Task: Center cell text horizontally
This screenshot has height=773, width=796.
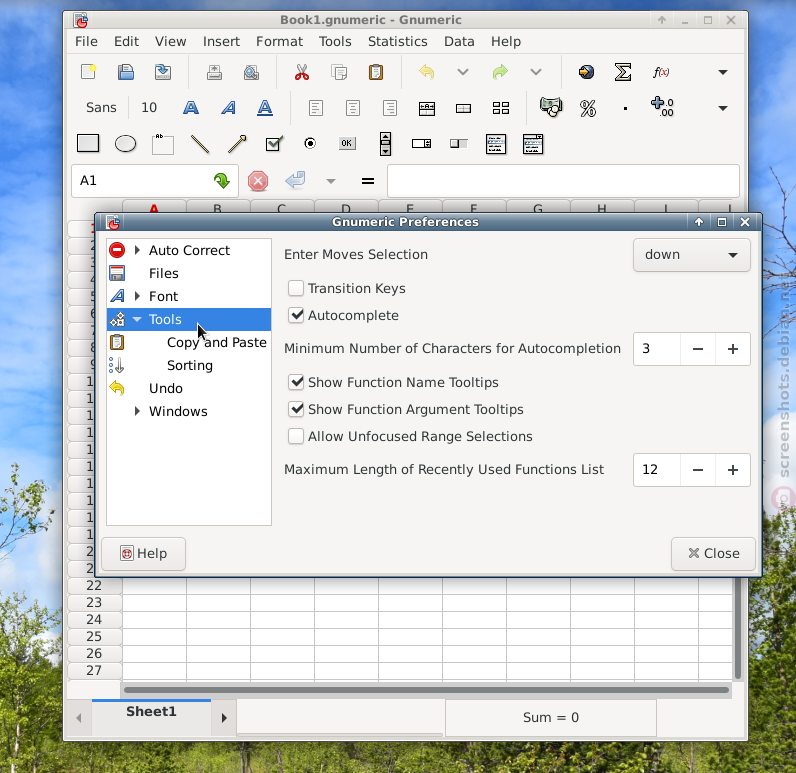Action: [353, 108]
